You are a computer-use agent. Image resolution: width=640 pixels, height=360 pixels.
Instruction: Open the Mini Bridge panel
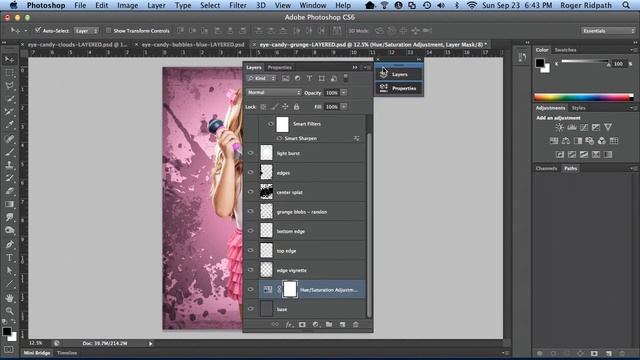tap(37, 353)
